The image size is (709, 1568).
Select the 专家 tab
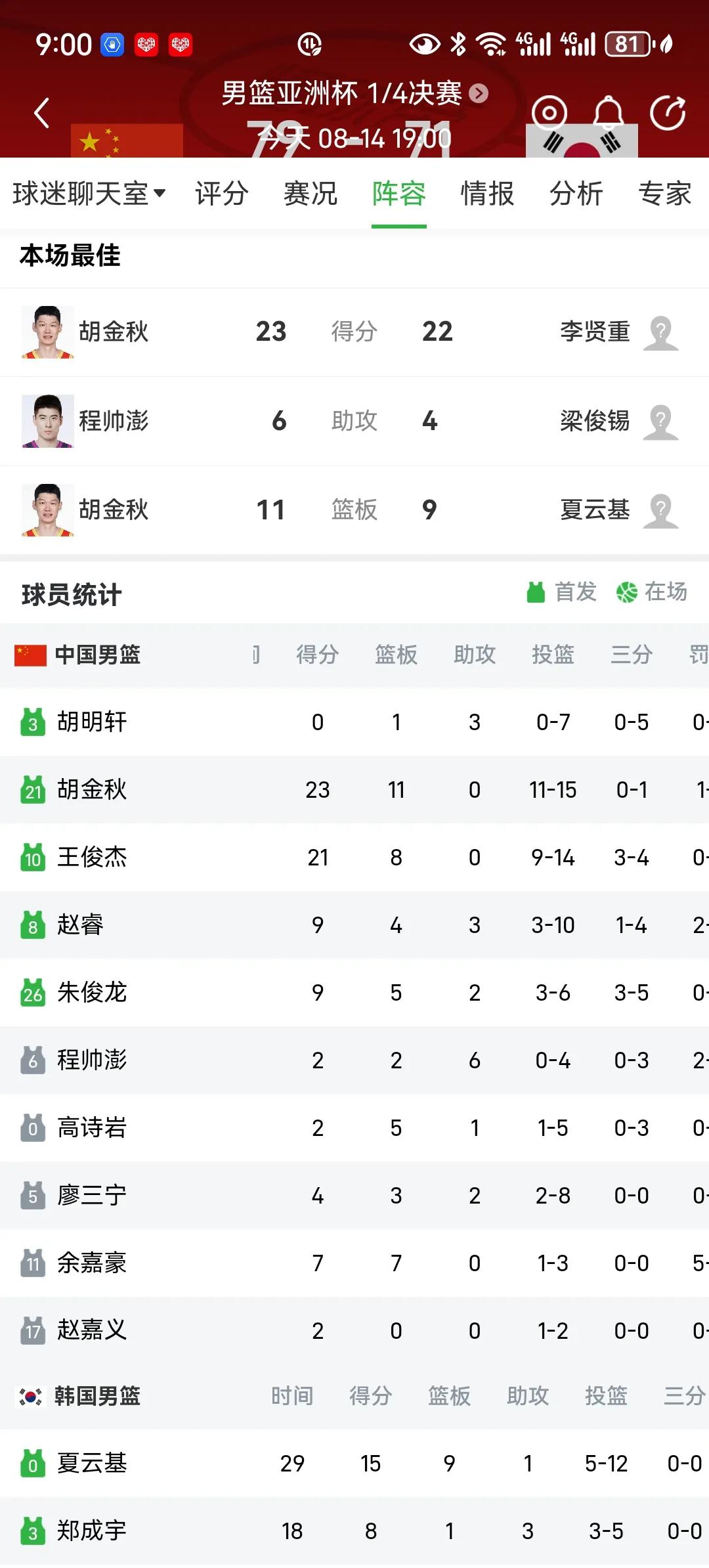click(664, 194)
